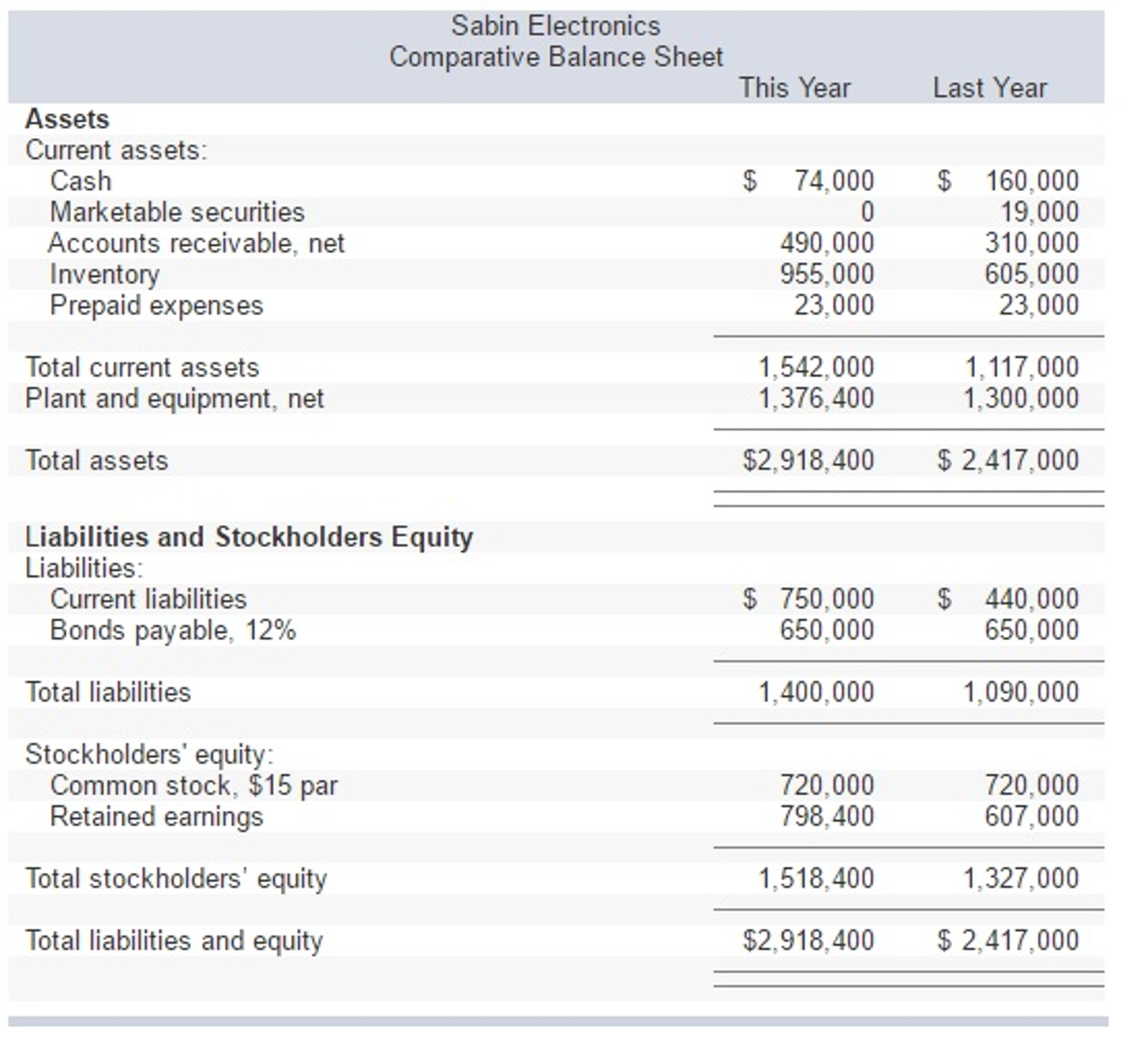Click 'Liabilities and Stockholders Equity' heading
The width and height of the screenshot is (1148, 1039).
(249, 538)
